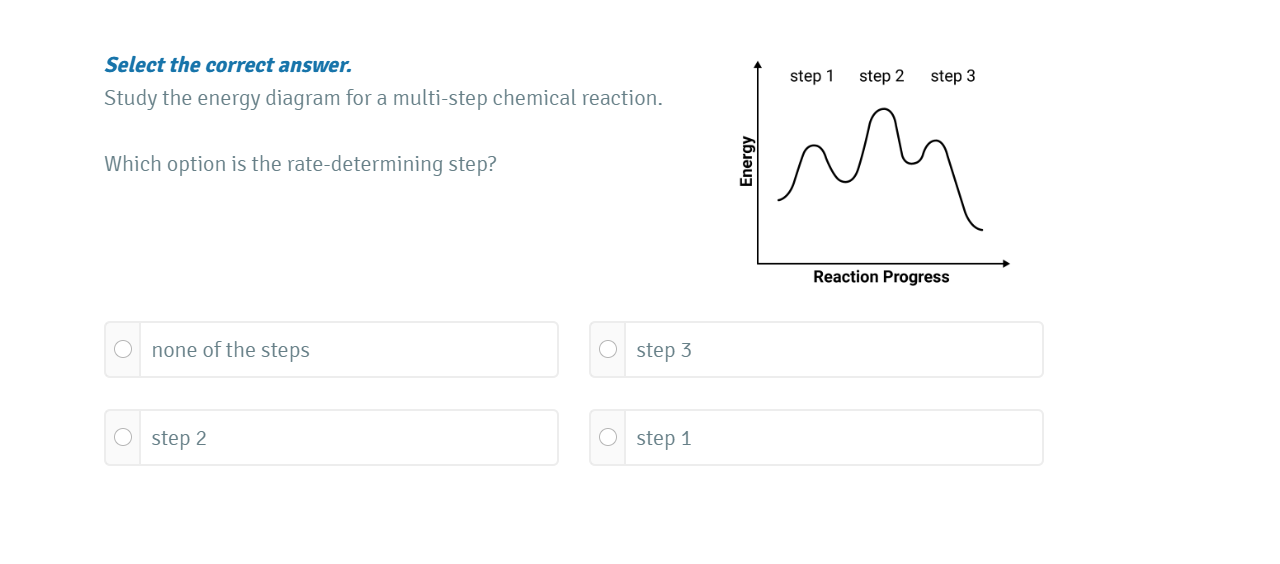Click the "Study the energy diagram" instruction text
The image size is (1280, 564).
pos(383,99)
